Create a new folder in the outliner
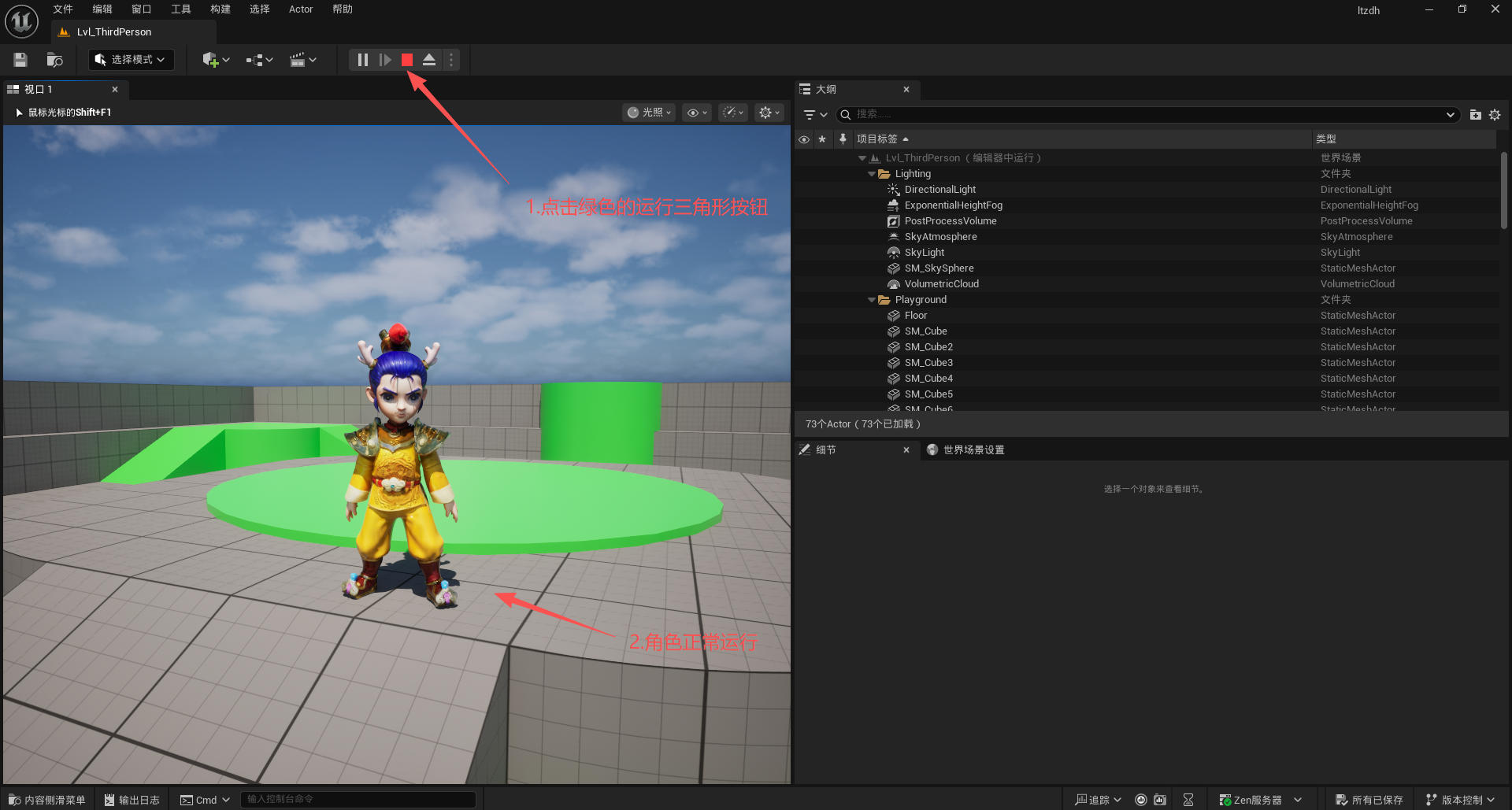The height and width of the screenshot is (810, 1512). coord(1476,115)
